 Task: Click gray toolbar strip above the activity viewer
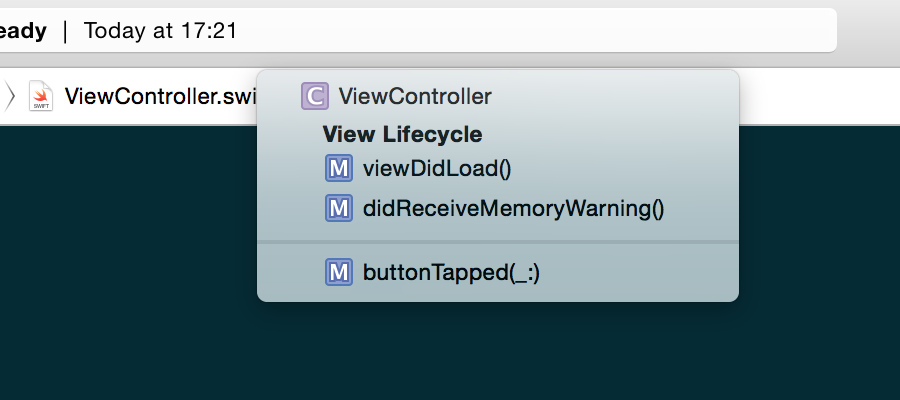[x=450, y=3]
